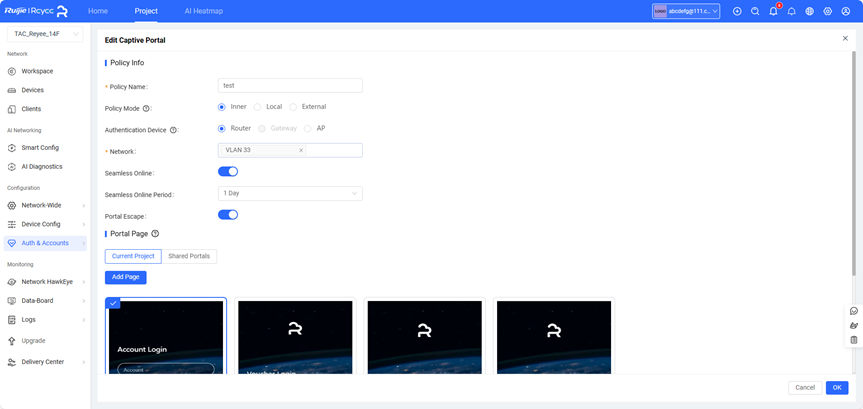
Task: Click the Clients sidebar icon
Action: 12,109
